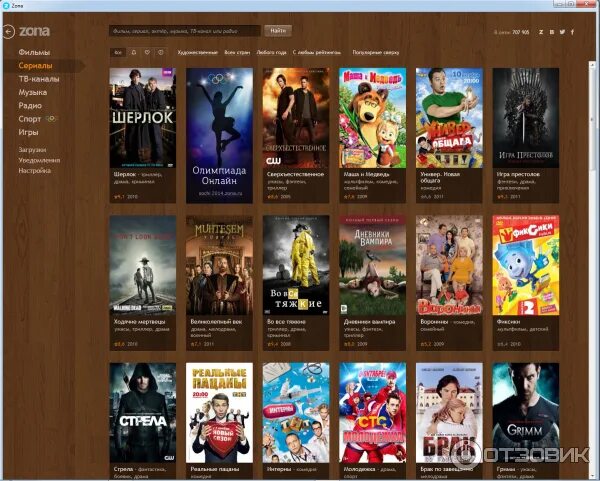Click the Игра престолов title text

(x=518, y=174)
